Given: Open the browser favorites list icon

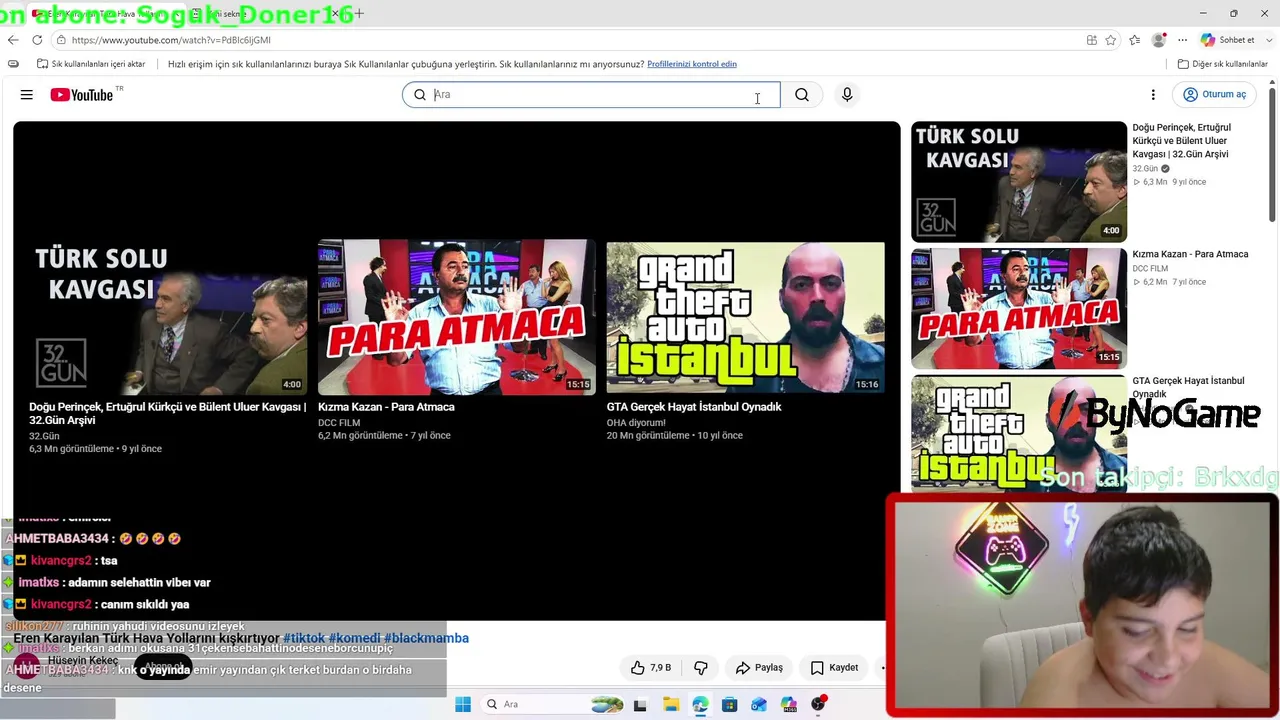Looking at the screenshot, I should pos(1135,40).
